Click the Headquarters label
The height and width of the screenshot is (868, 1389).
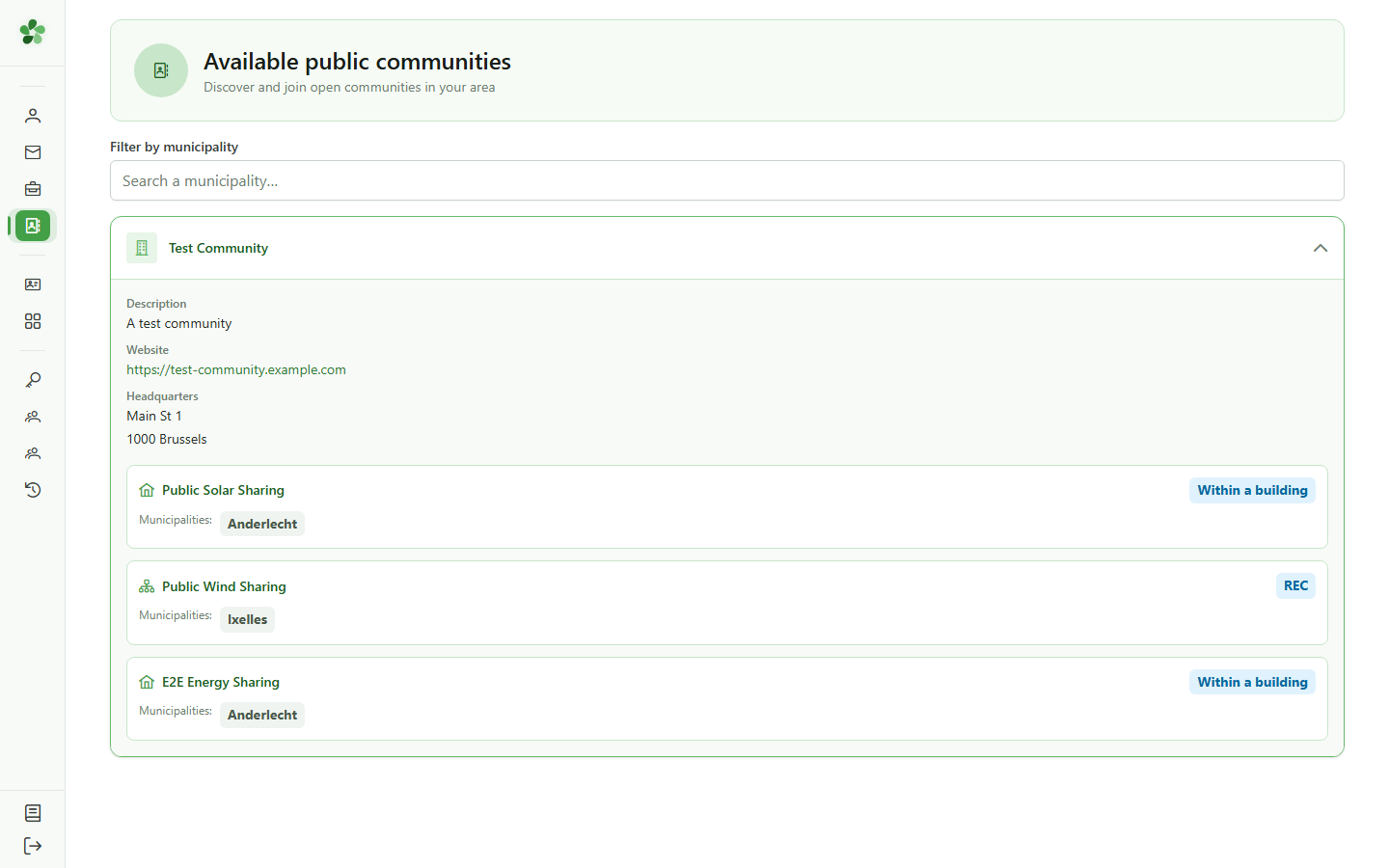[162, 396]
